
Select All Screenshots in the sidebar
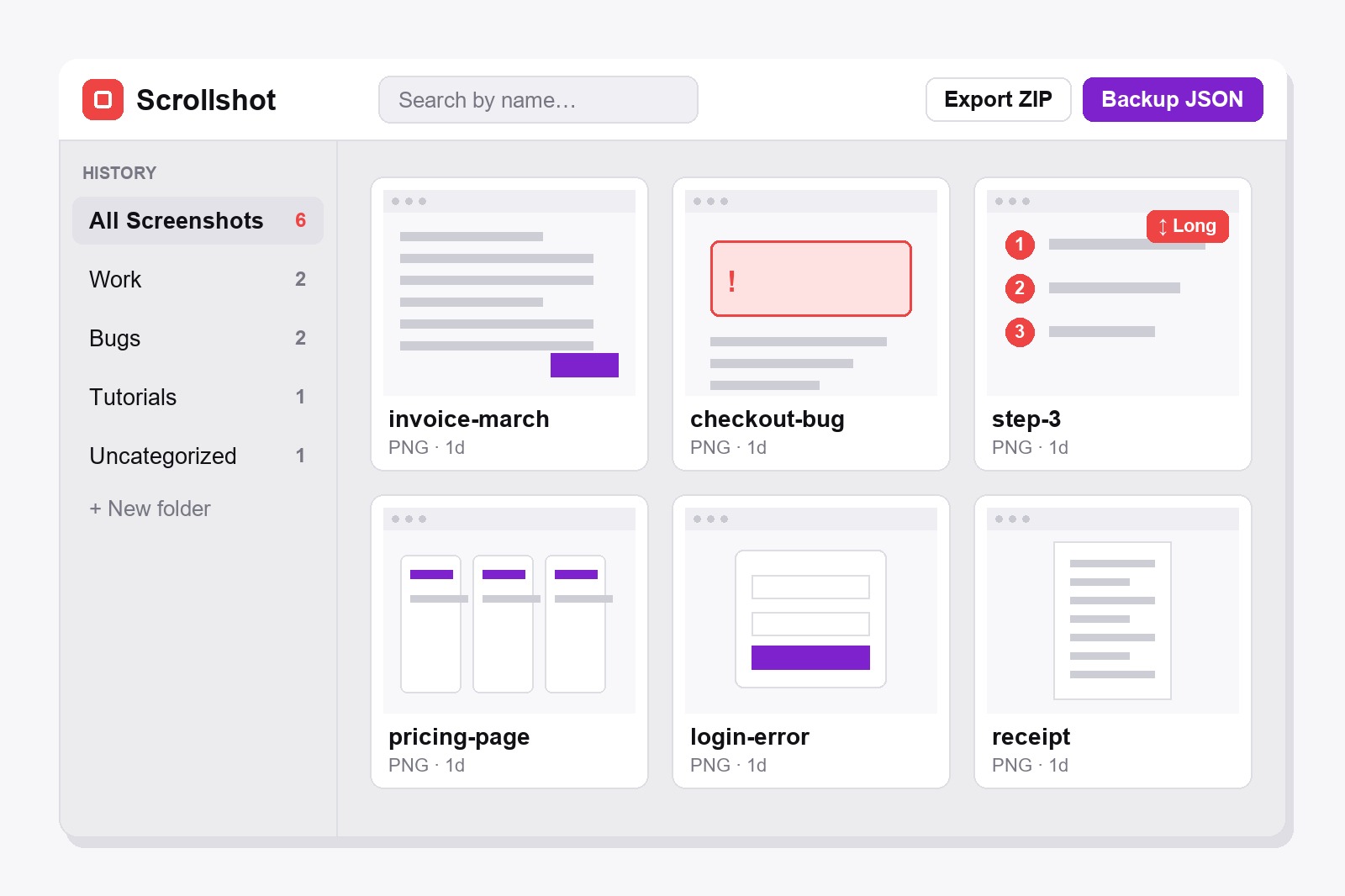[x=198, y=220]
